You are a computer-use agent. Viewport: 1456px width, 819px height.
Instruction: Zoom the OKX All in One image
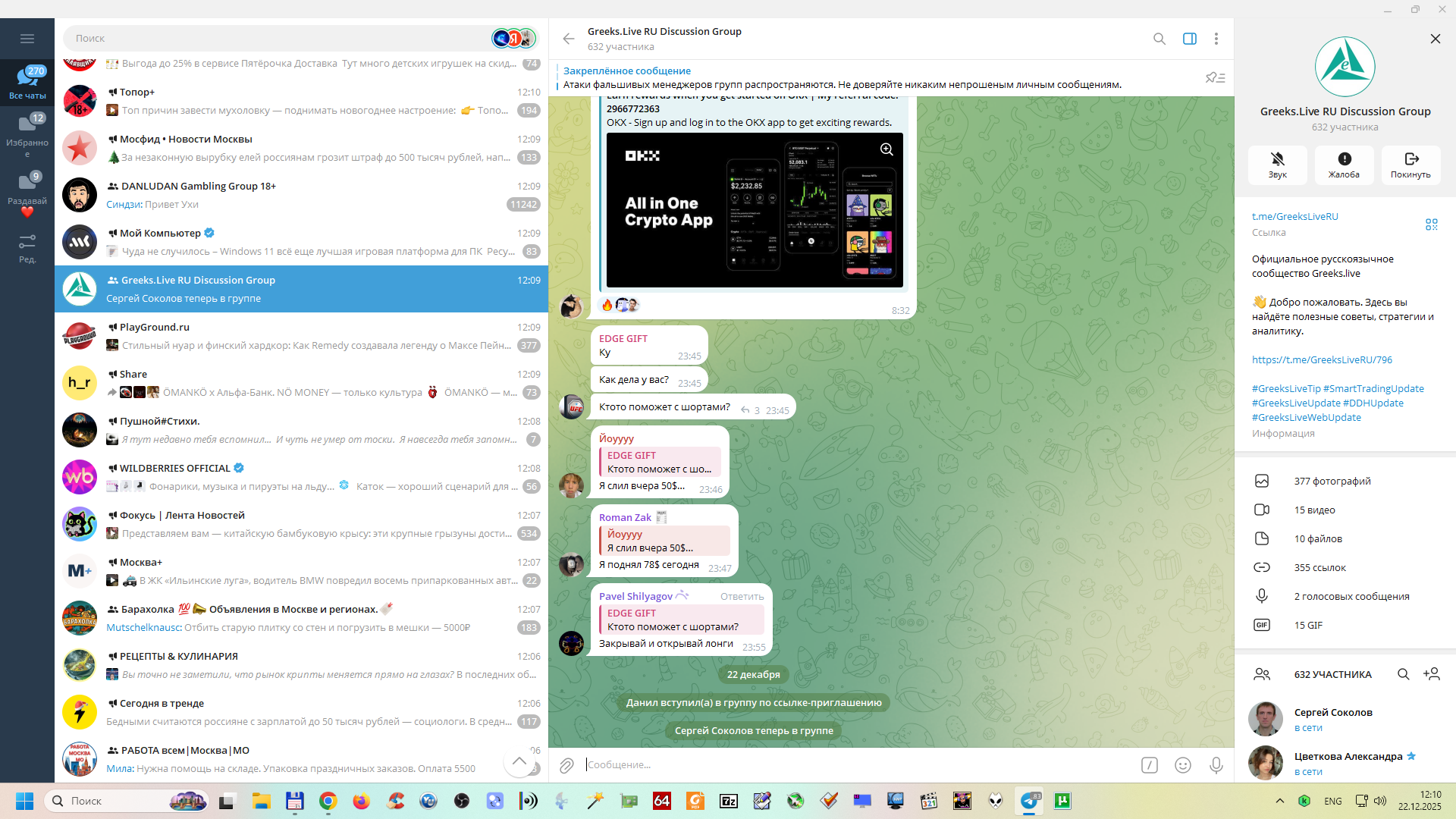coord(886,149)
